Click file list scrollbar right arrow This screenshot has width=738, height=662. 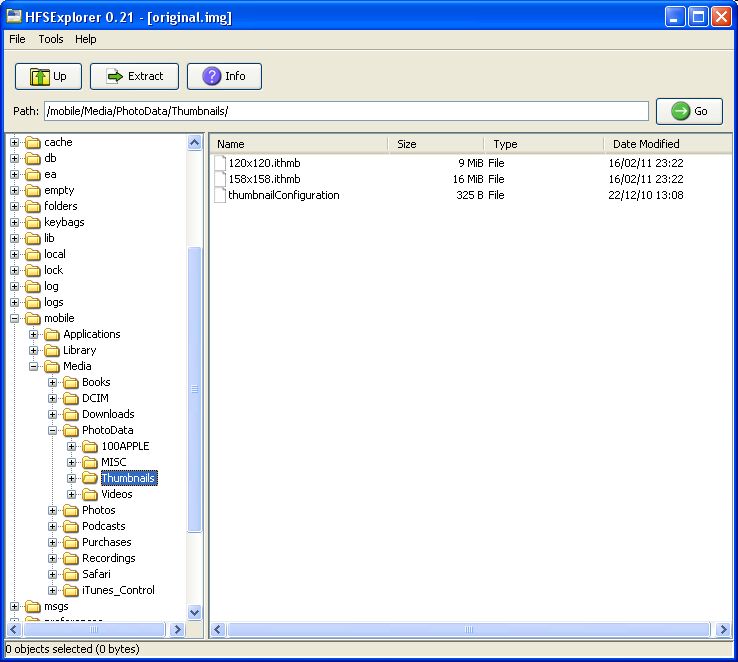723,630
